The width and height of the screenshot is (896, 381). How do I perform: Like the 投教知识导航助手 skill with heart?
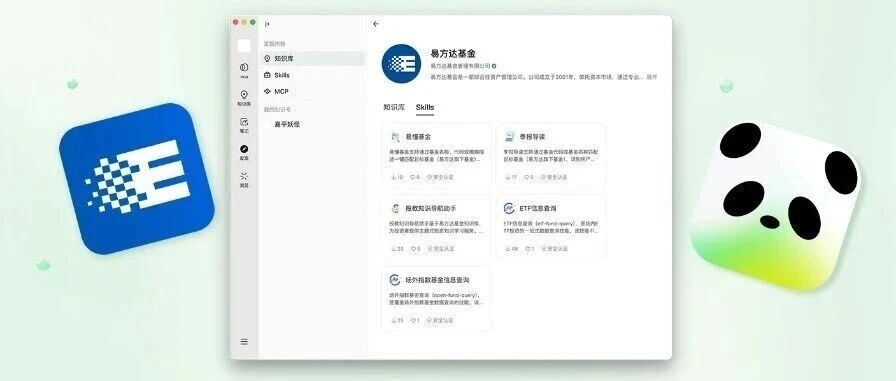point(415,248)
